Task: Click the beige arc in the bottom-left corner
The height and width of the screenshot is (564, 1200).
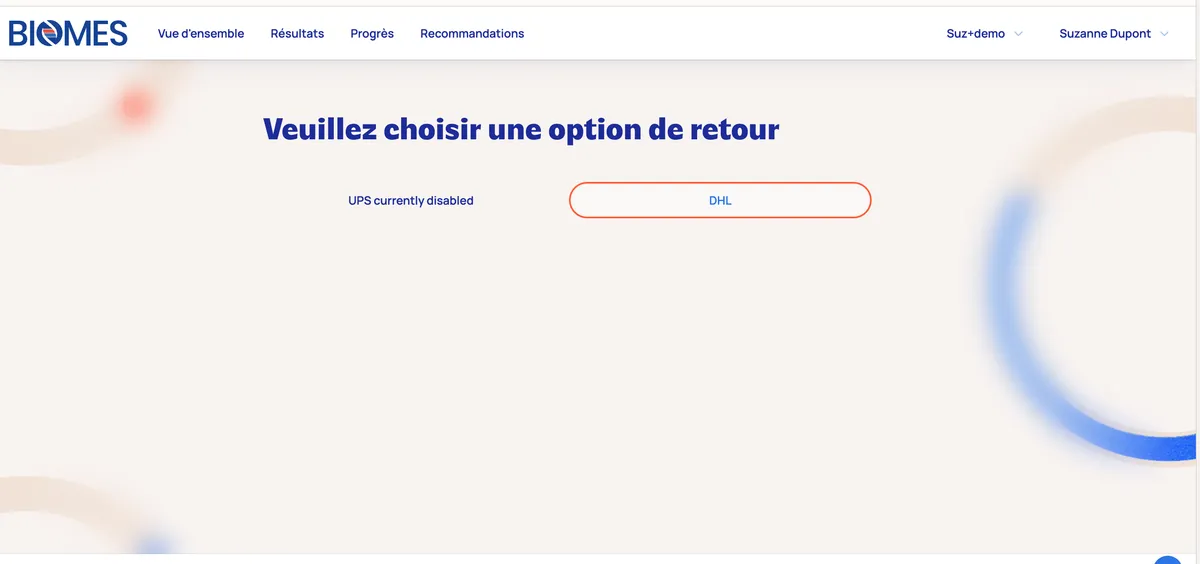Action: click(40, 492)
